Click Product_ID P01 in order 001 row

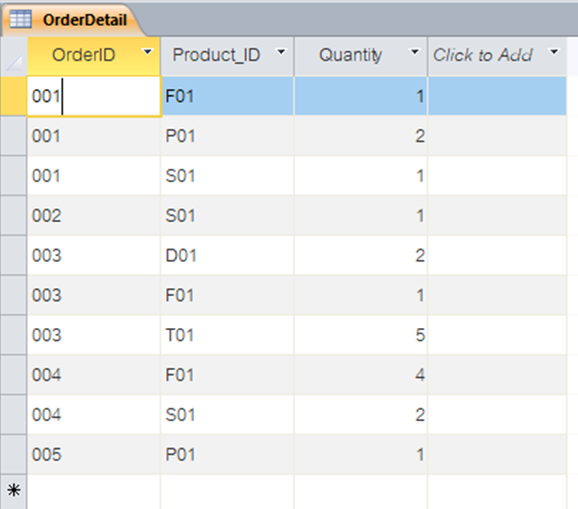[x=227, y=136]
